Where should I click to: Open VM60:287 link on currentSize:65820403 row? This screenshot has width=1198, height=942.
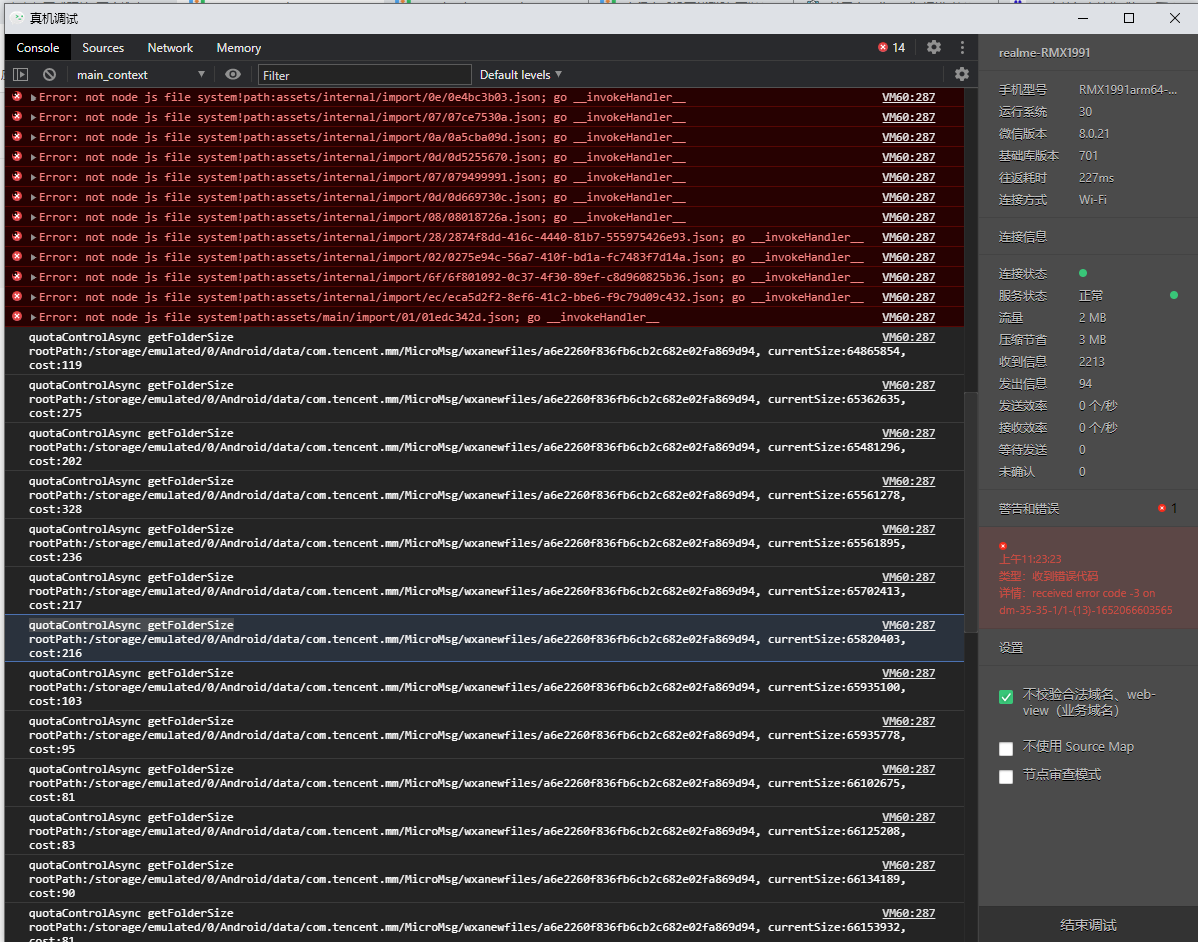coord(908,625)
